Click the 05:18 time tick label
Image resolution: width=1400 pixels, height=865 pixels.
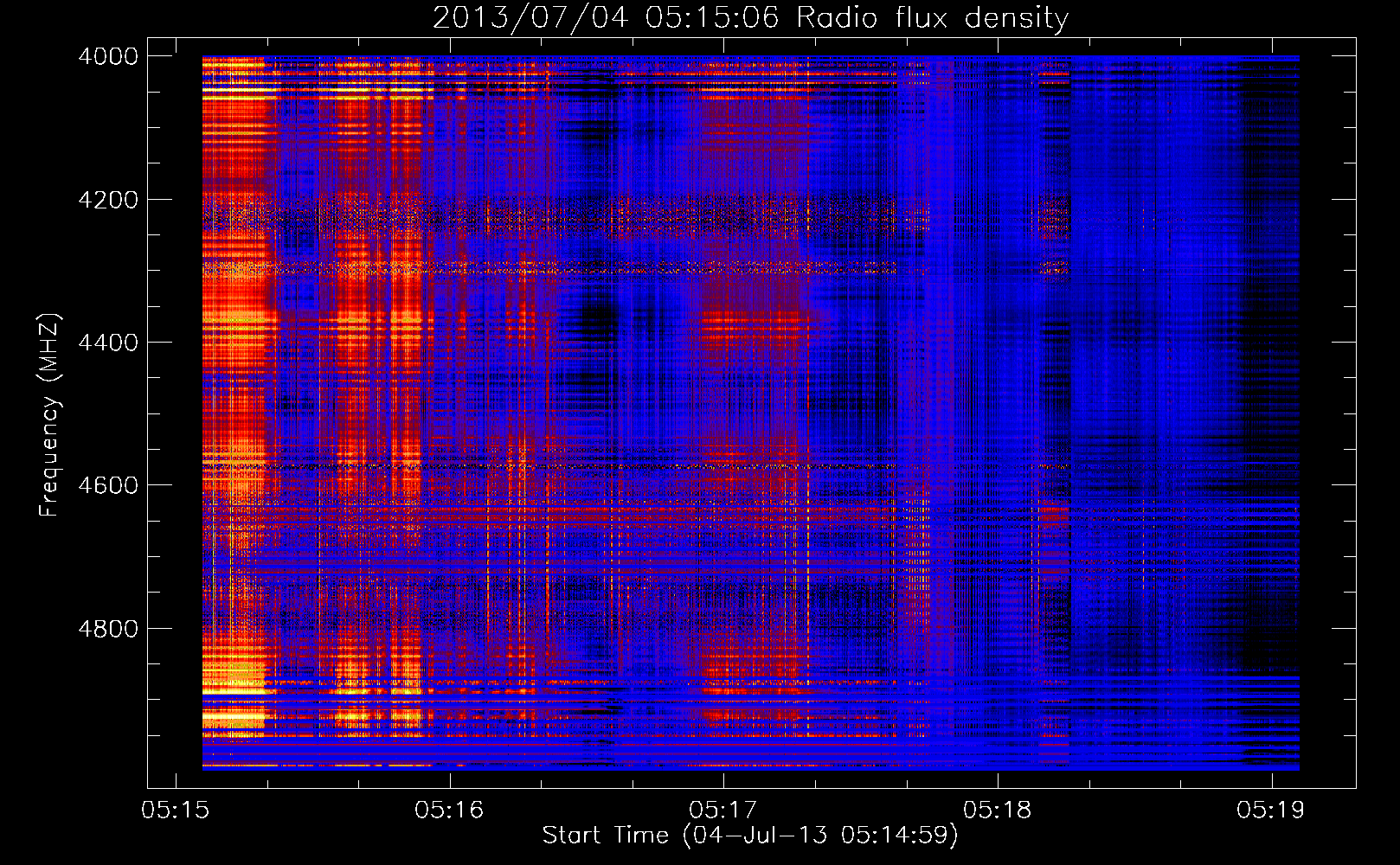point(998,811)
